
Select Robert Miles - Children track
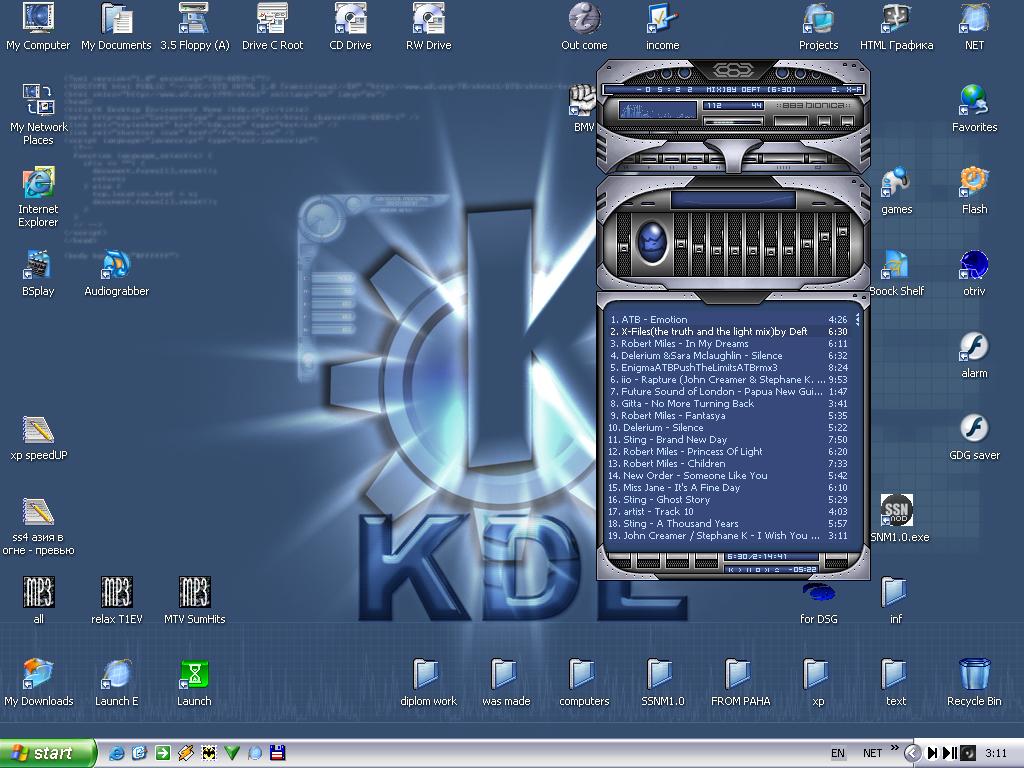point(728,464)
